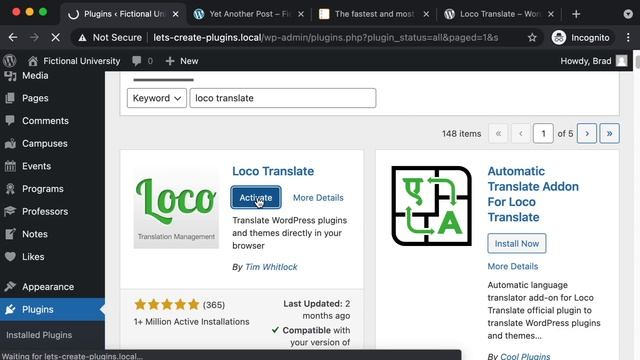Open Likes heart icon in sidebar
The image size is (640, 360).
(x=10, y=257)
